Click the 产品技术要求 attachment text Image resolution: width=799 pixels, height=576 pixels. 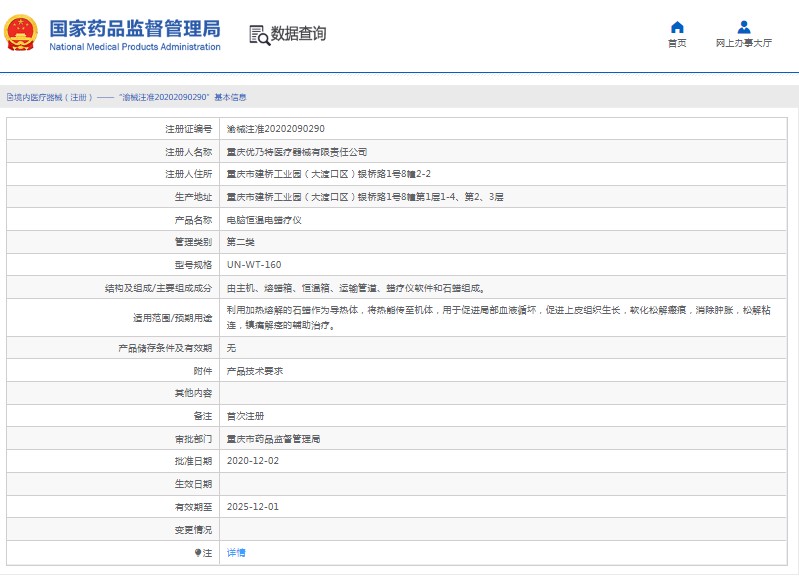pos(255,371)
